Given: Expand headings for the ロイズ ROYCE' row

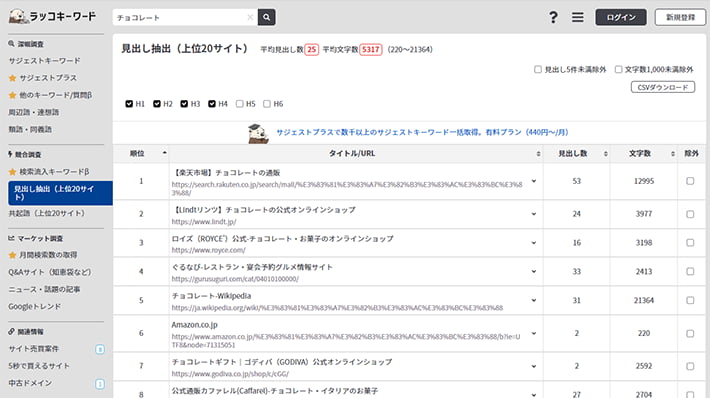Looking at the screenshot, I should 534,243.
